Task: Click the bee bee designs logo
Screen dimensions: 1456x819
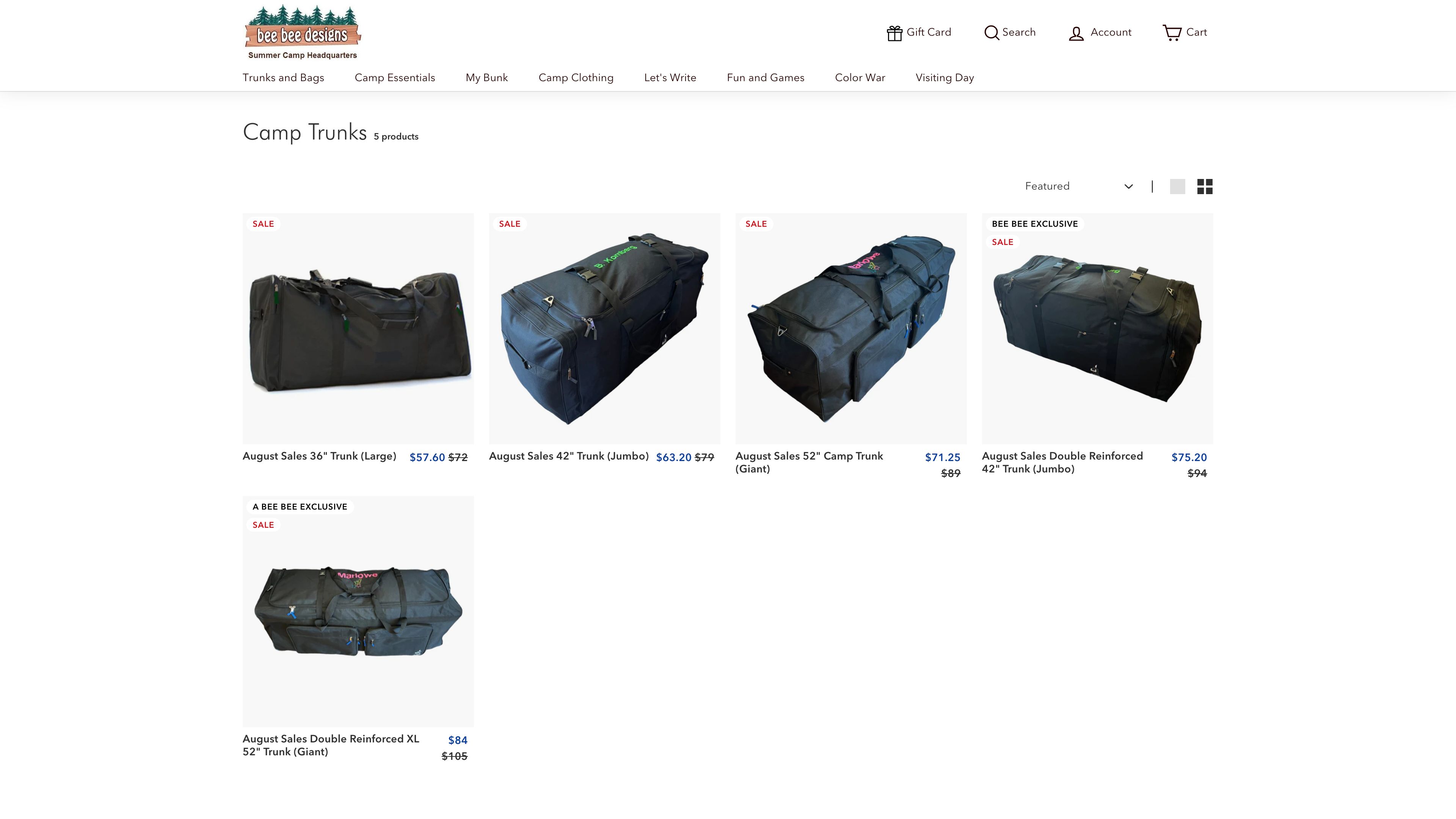Action: (303, 31)
